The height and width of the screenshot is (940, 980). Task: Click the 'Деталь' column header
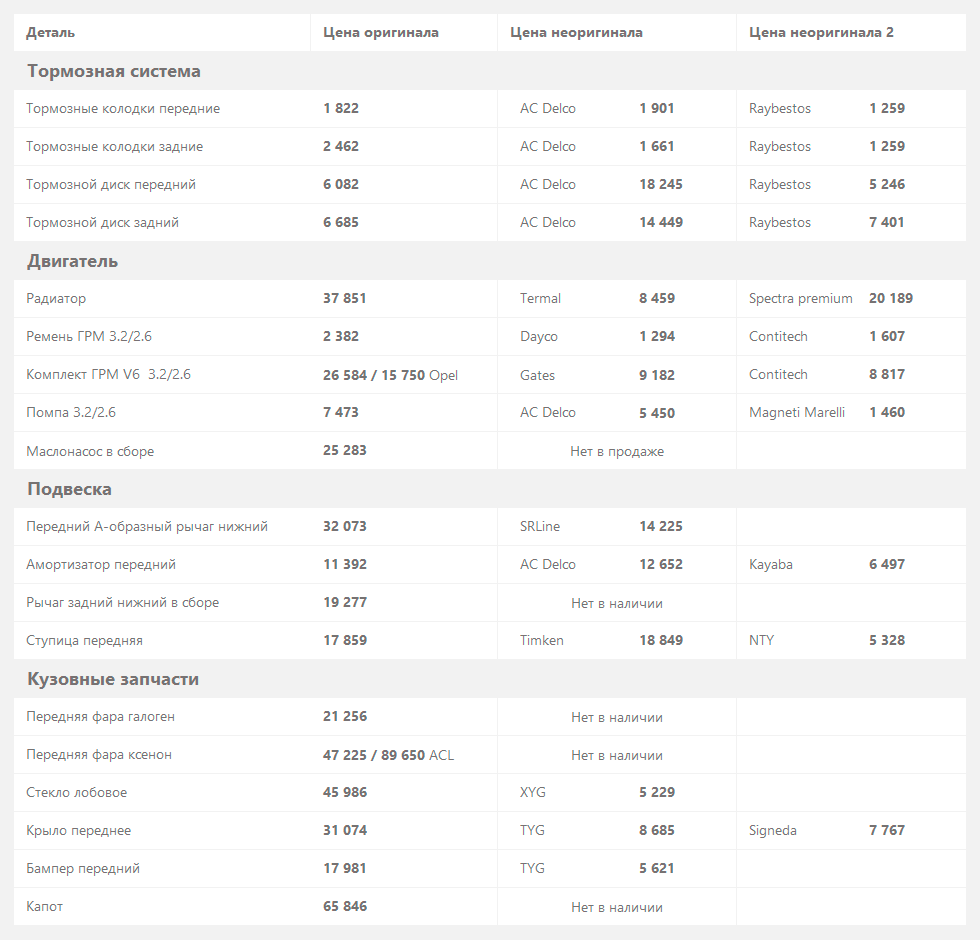[51, 32]
